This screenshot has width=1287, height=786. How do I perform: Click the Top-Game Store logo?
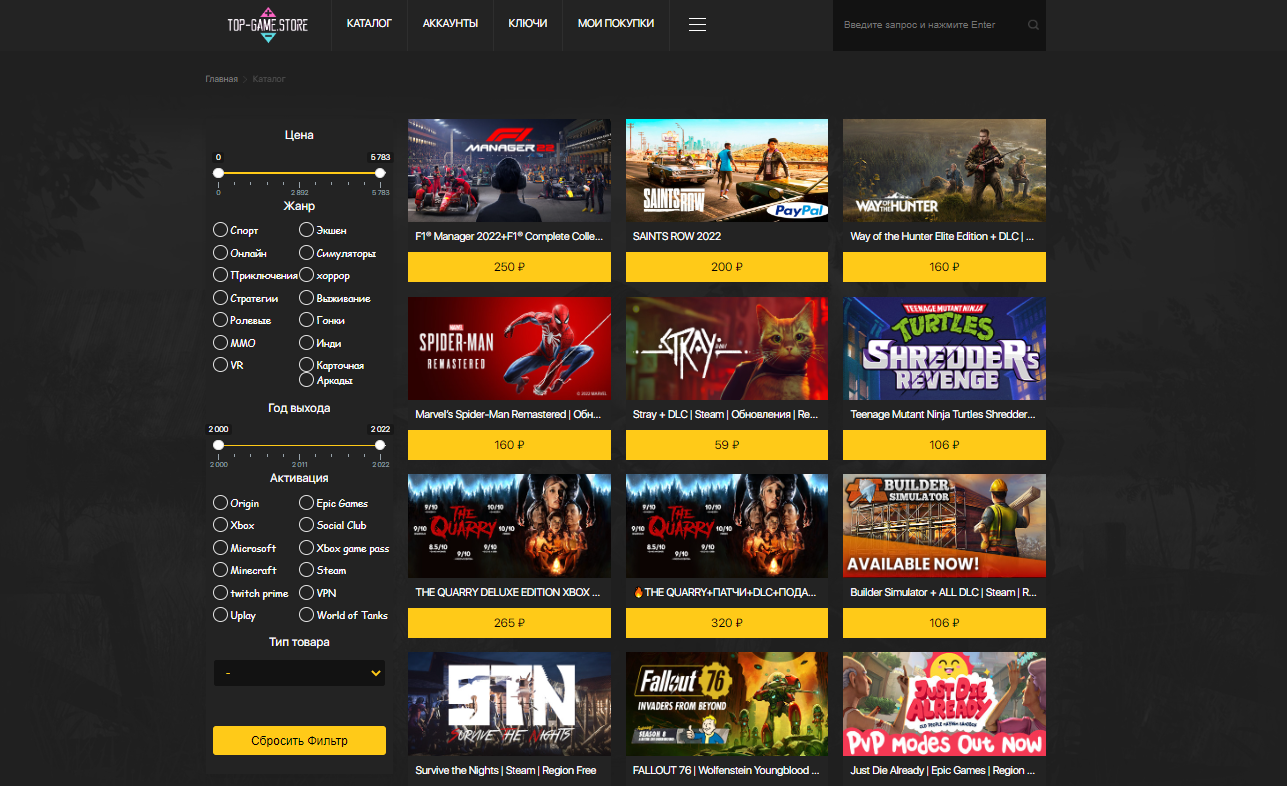click(267, 25)
